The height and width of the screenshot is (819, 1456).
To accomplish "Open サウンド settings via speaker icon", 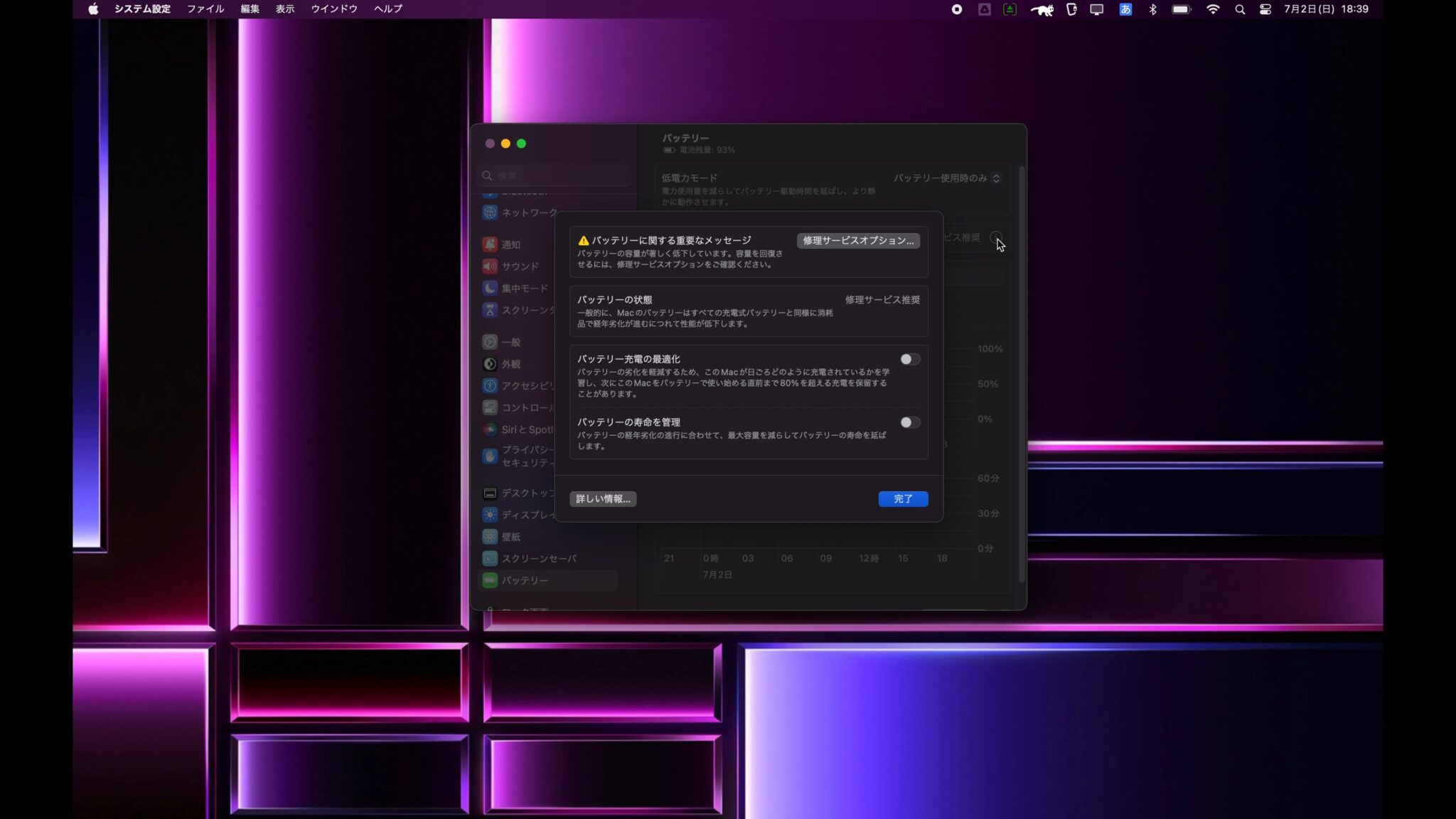I will [491, 266].
